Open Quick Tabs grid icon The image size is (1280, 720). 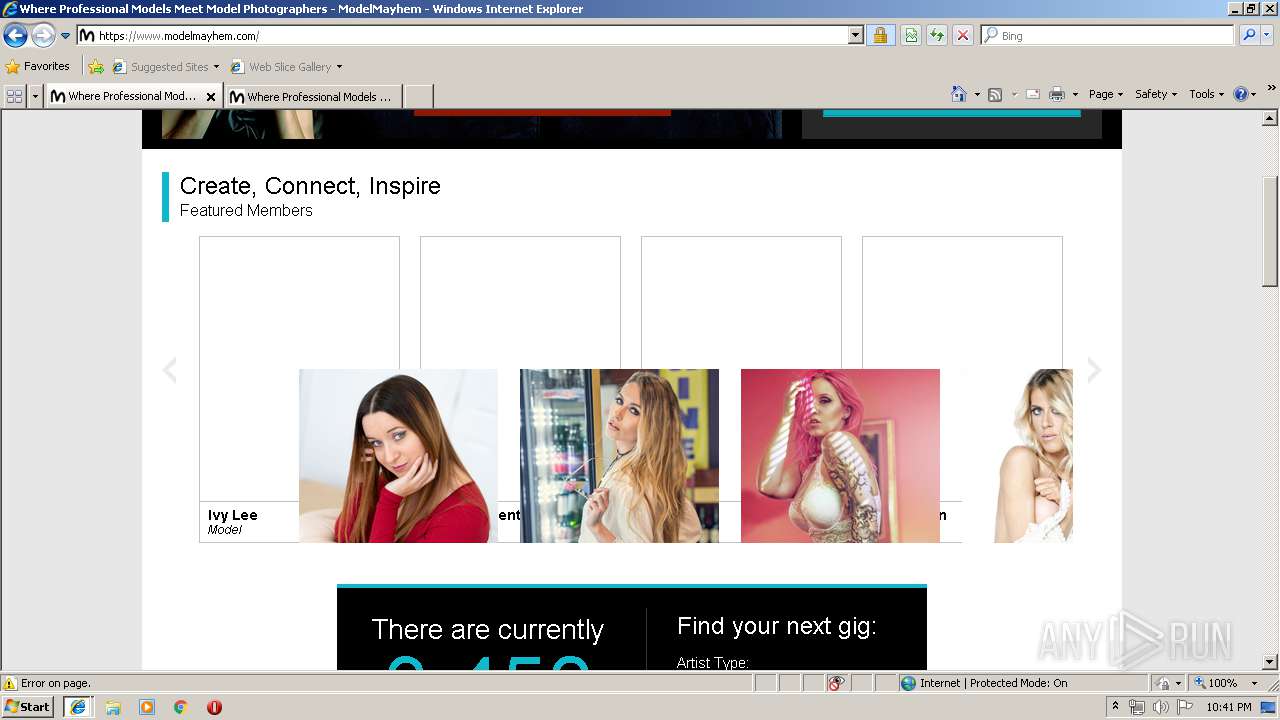click(x=14, y=96)
